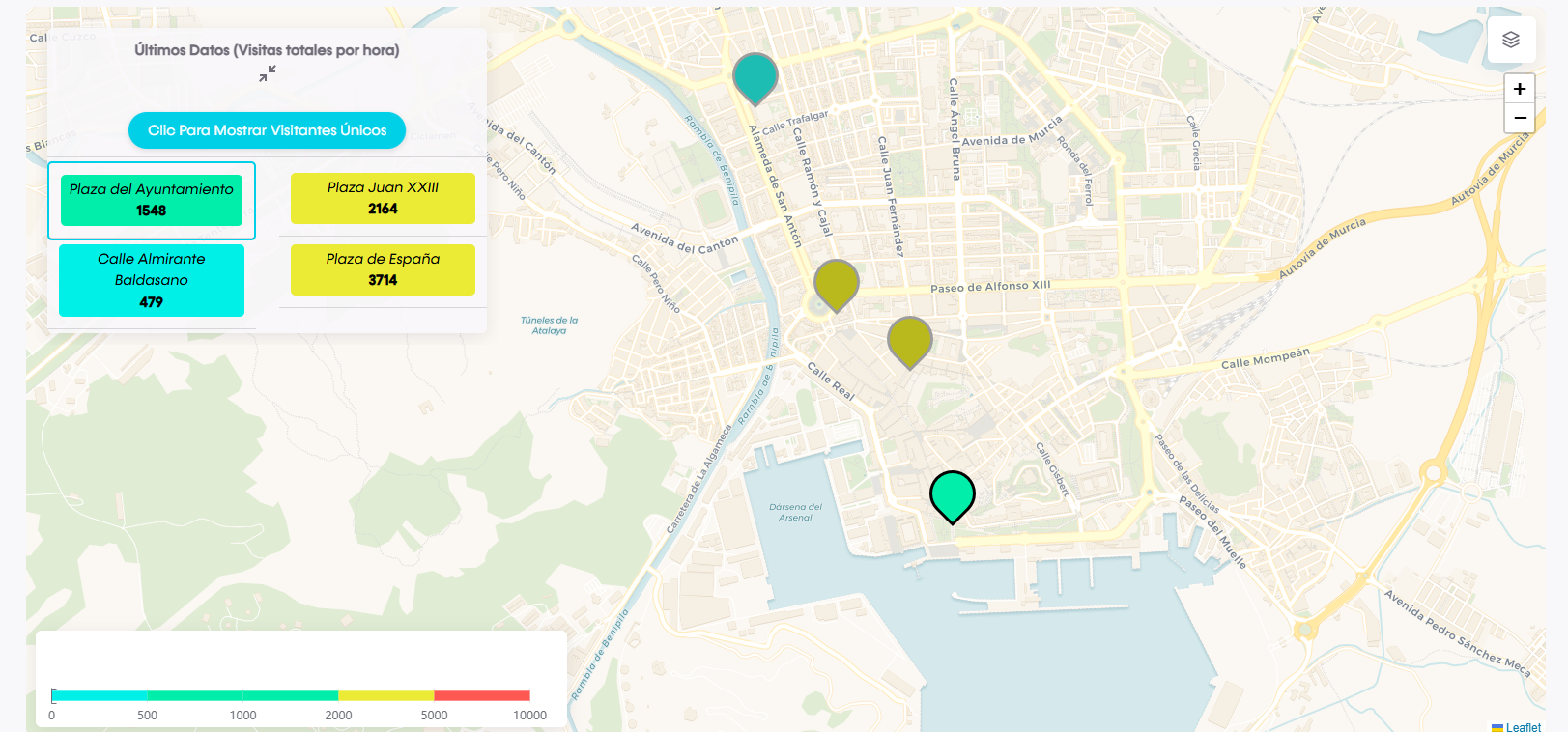Select the Plaza del Ayuntamiento 1548 card
This screenshot has width=1568, height=732.
click(x=152, y=200)
